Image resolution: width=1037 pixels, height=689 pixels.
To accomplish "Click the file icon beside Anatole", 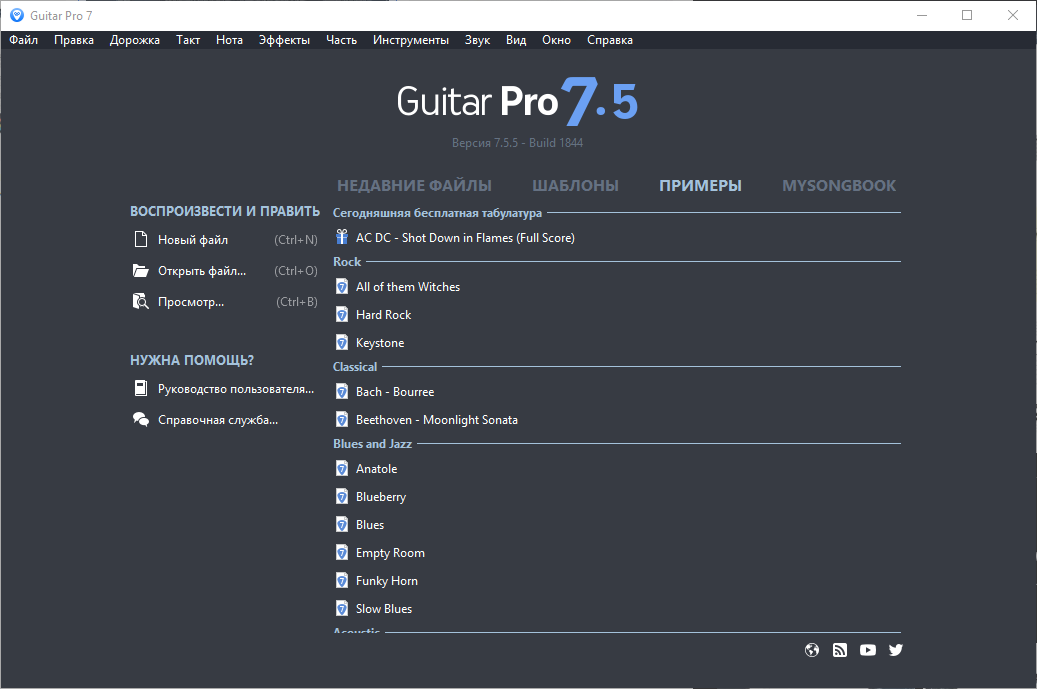I will click(342, 469).
